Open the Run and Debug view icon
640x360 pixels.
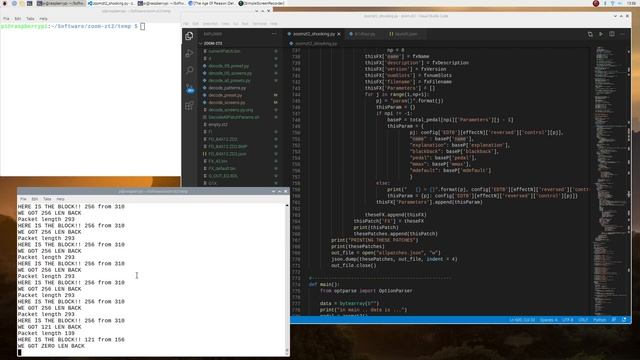[189, 53]
